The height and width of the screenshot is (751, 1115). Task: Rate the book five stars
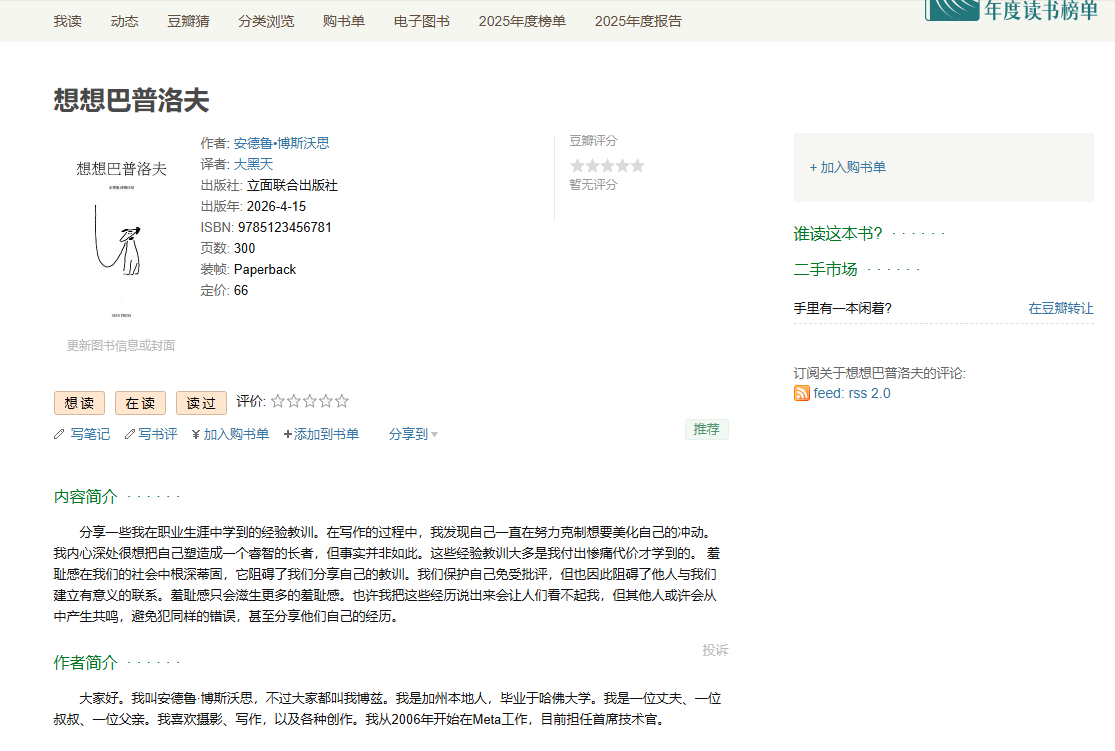342,401
